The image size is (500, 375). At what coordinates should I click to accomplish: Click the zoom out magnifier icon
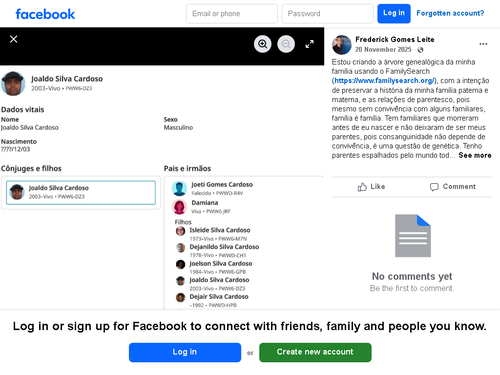click(286, 44)
